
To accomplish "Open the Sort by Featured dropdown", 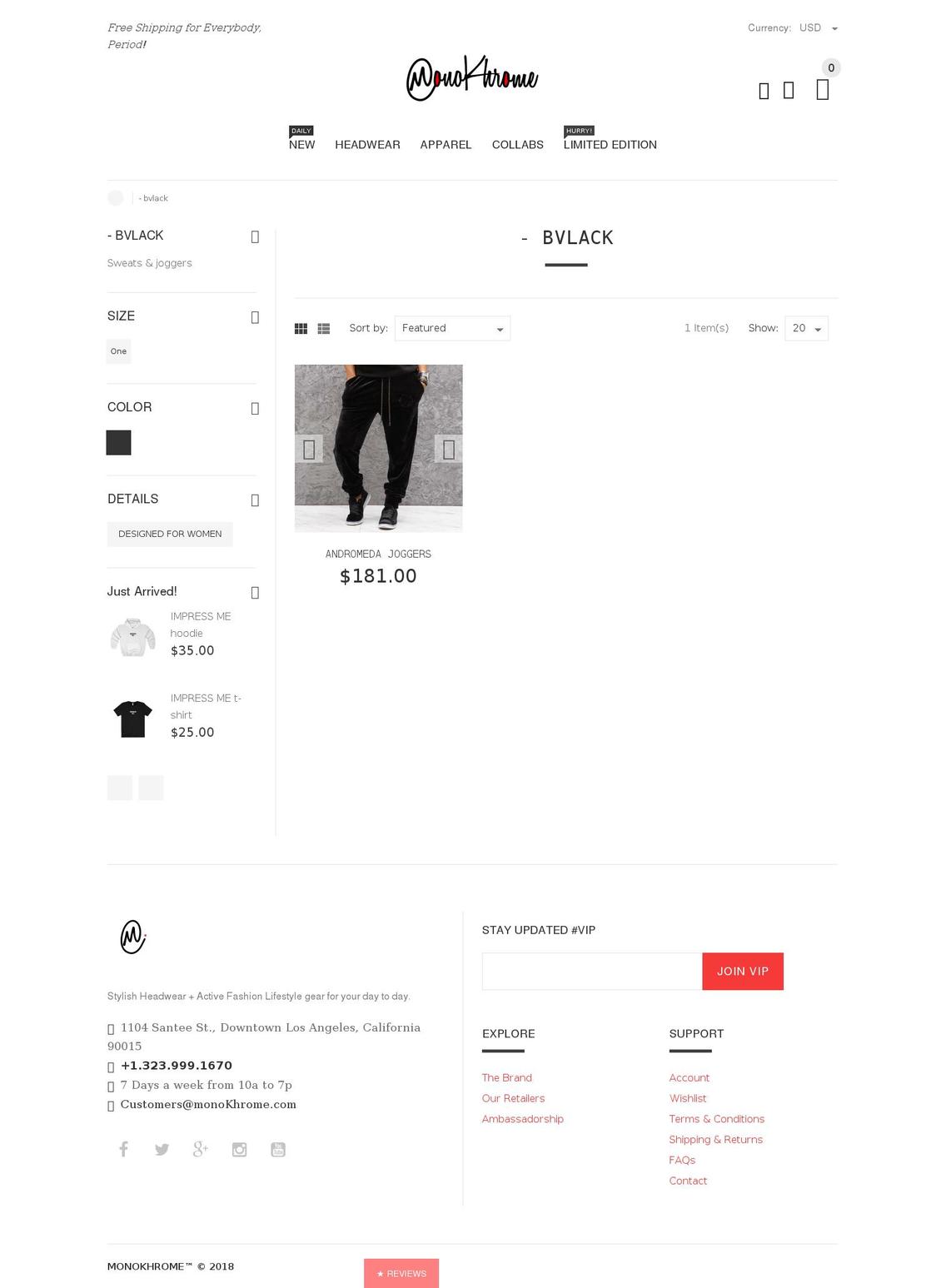I will (452, 328).
